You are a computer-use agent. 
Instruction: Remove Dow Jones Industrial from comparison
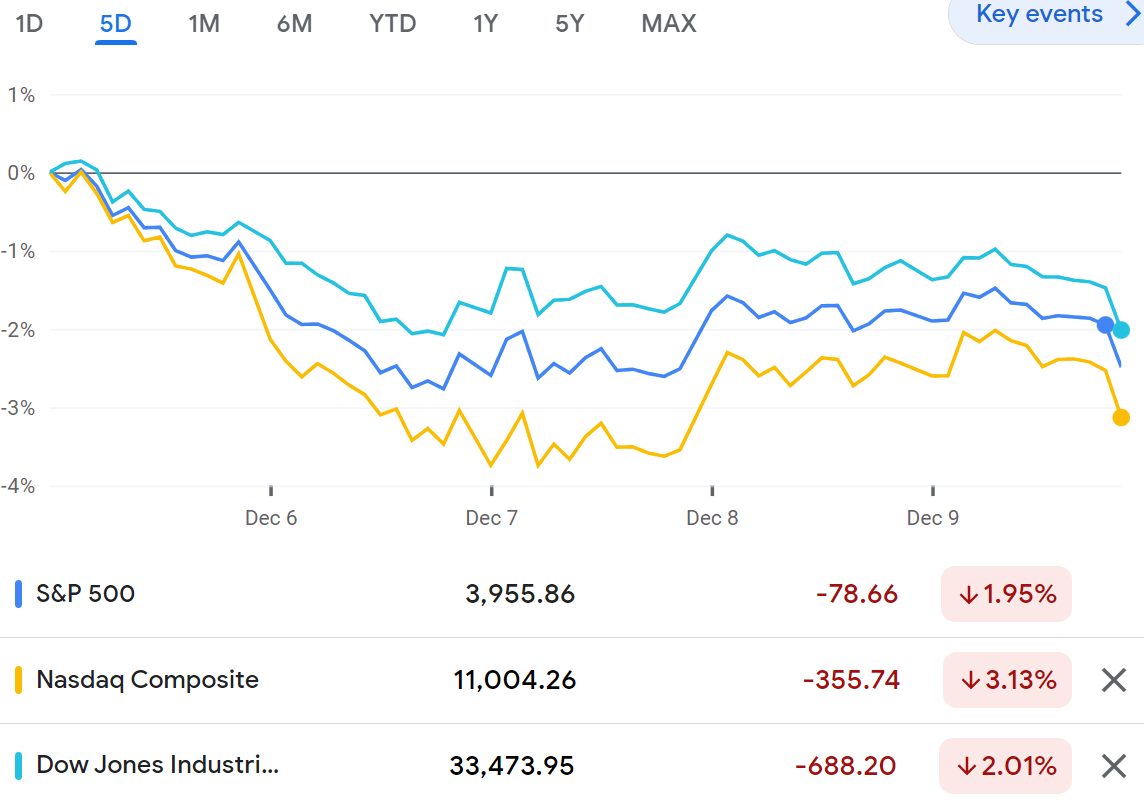tap(1113, 766)
